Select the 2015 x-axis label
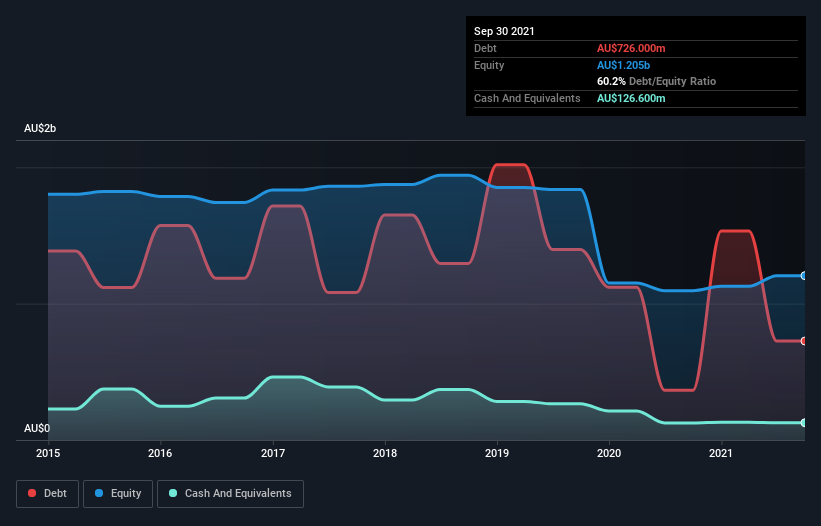821x526 pixels. click(x=48, y=453)
